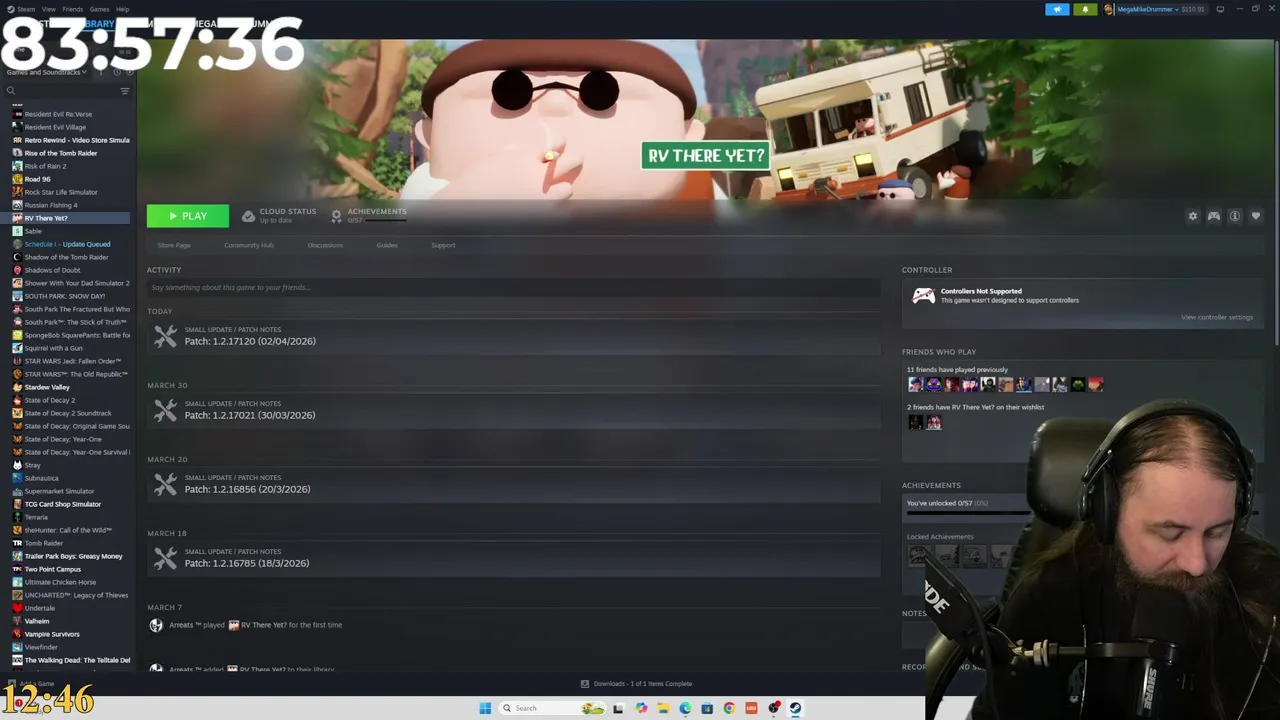Select Stardew Valley in library list
This screenshot has height=720, width=1280.
click(x=47, y=387)
